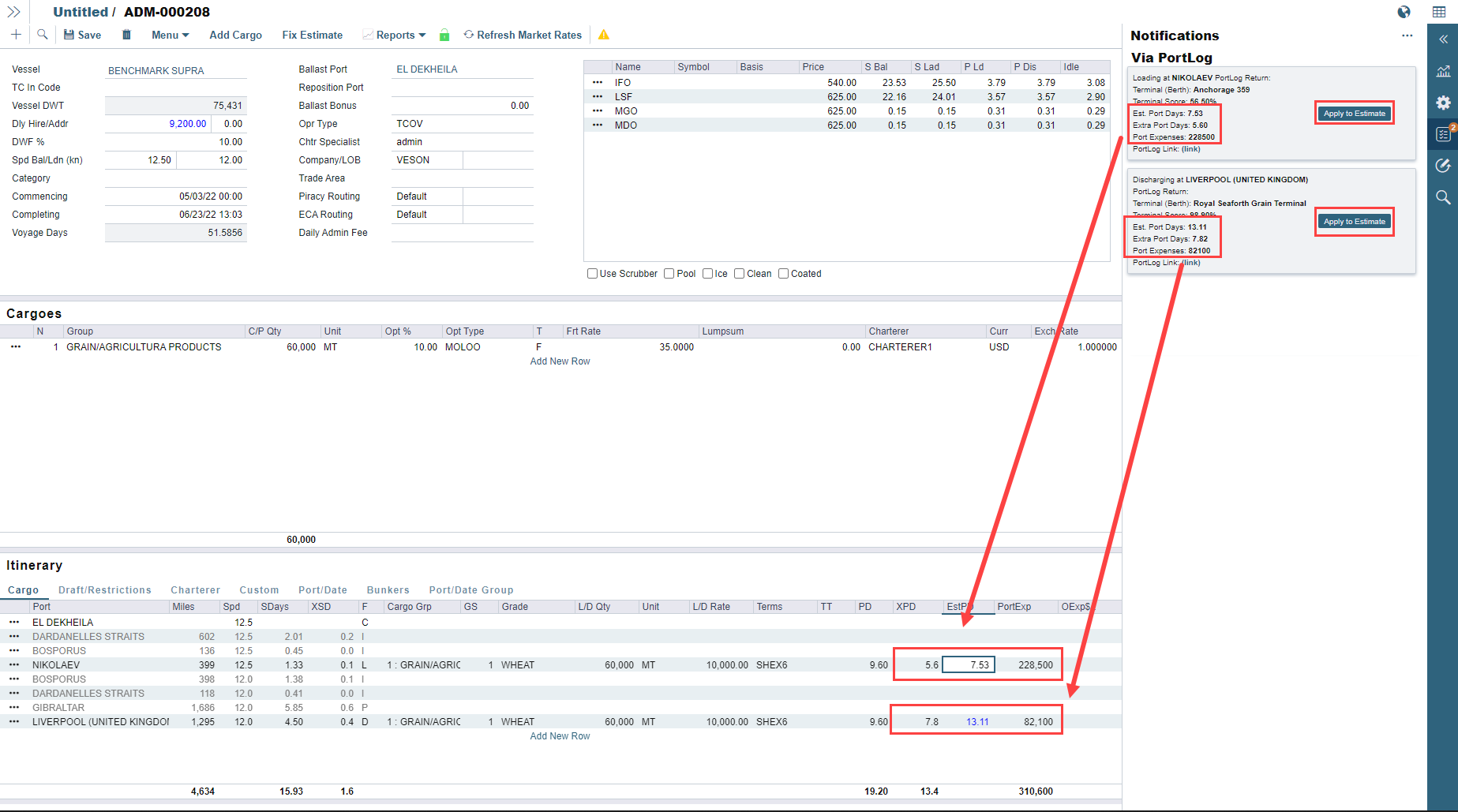Click the yellow warning triangle icon
Viewport: 1458px width, 812px height.
pos(604,35)
